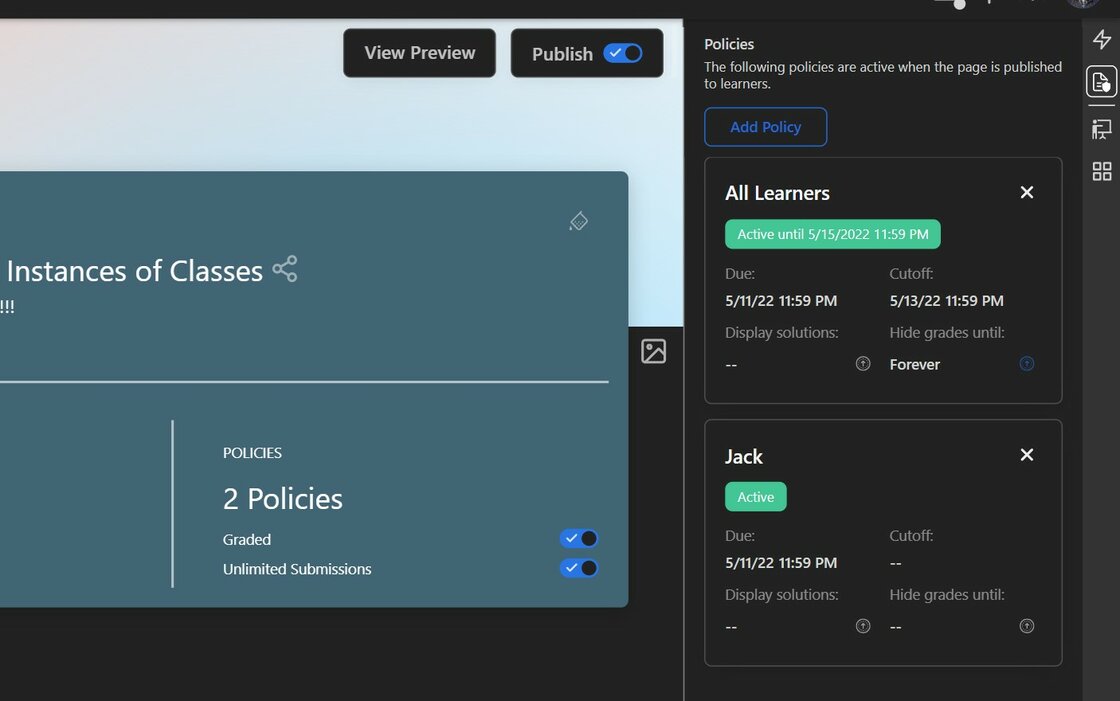Screen dimensions: 1120x701
Task: Click the image placeholder icon on the page
Action: coord(654,351)
